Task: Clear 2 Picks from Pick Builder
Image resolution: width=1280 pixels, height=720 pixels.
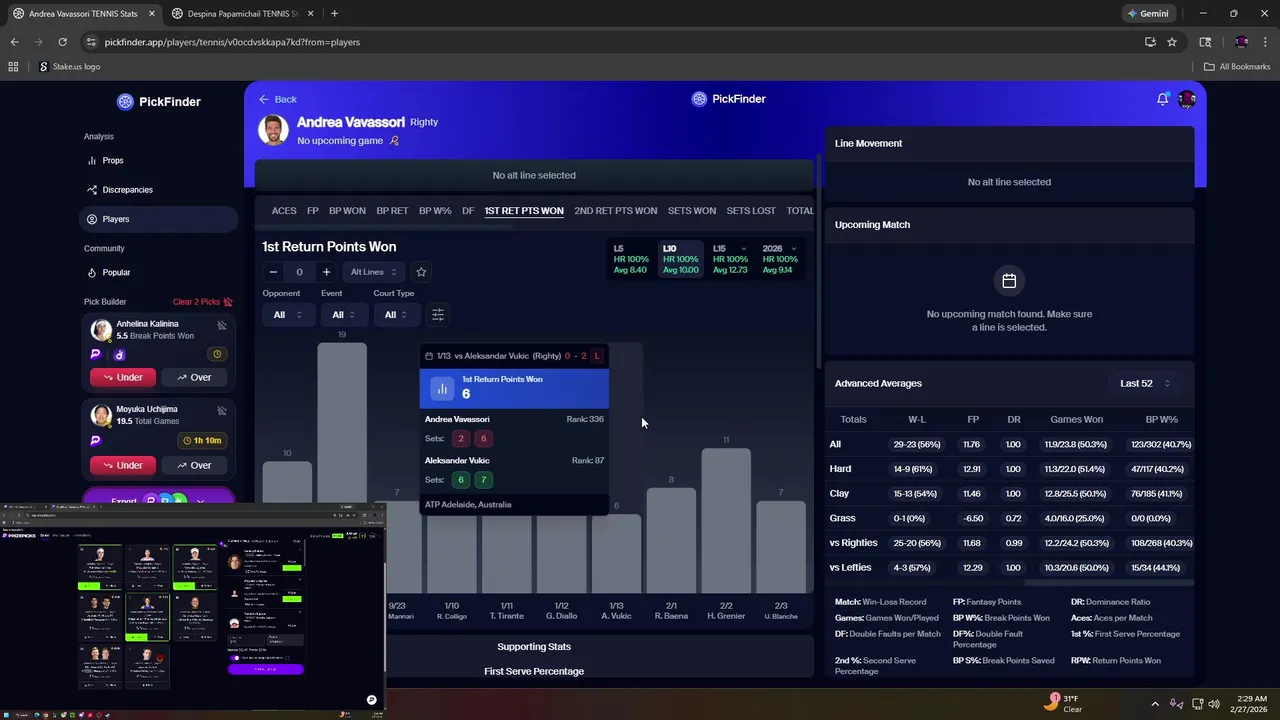Action: [202, 302]
